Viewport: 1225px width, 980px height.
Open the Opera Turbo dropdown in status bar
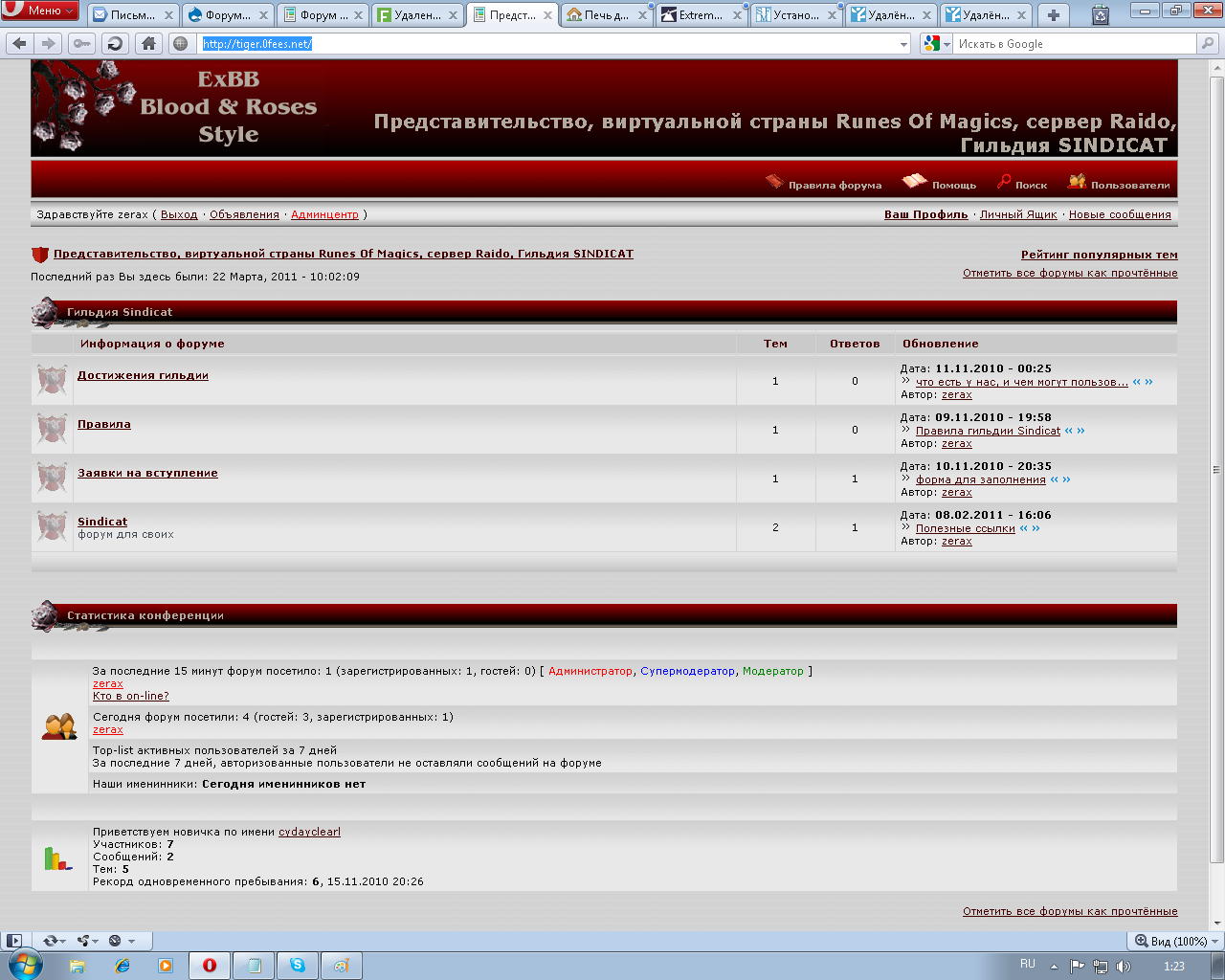[122, 941]
